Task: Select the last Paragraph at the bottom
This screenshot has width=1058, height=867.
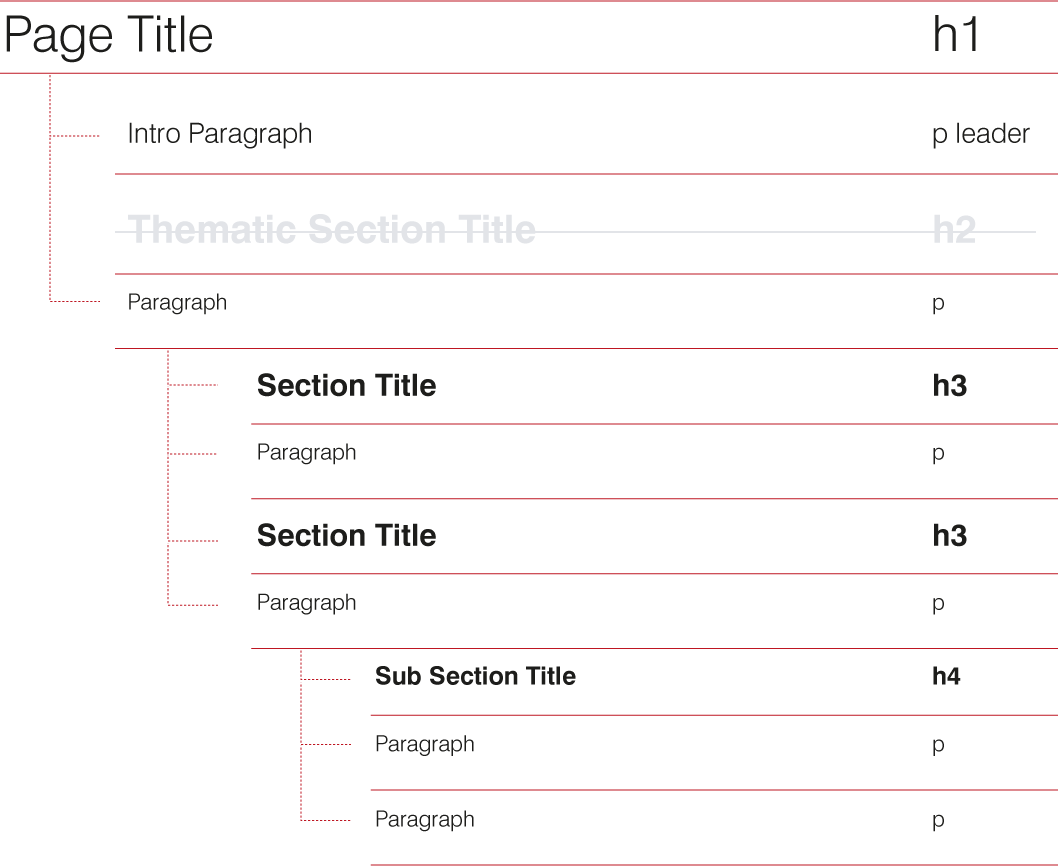Action: point(424,820)
